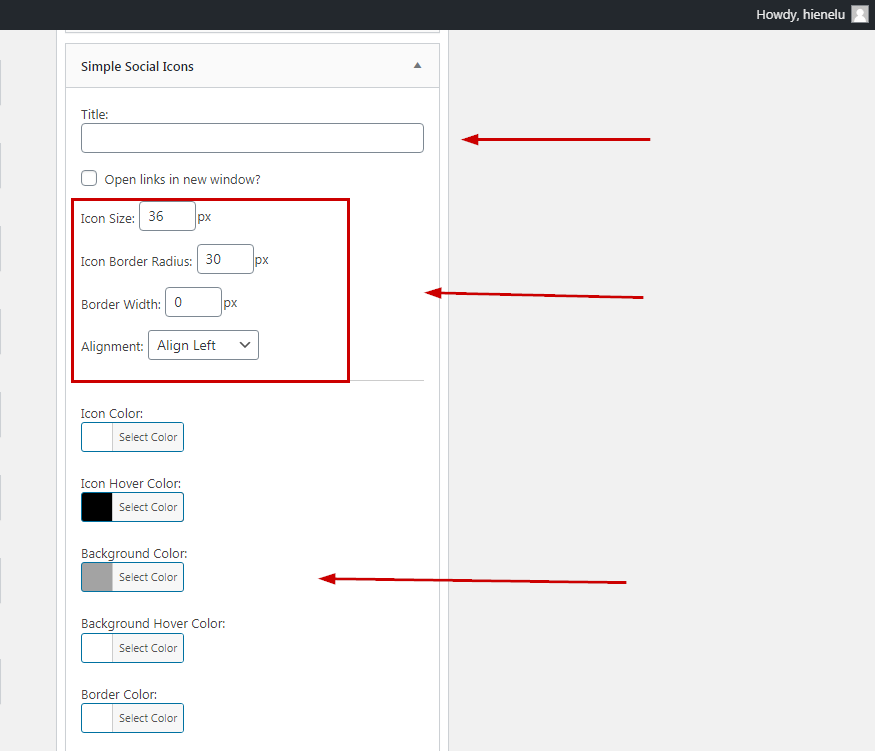Click the Title text input field

pos(252,138)
